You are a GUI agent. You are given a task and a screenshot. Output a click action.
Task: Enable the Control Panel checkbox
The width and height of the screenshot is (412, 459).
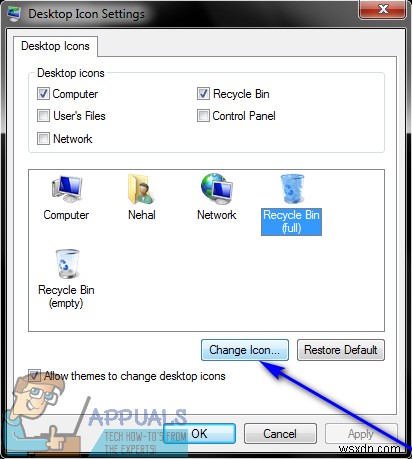(x=203, y=116)
